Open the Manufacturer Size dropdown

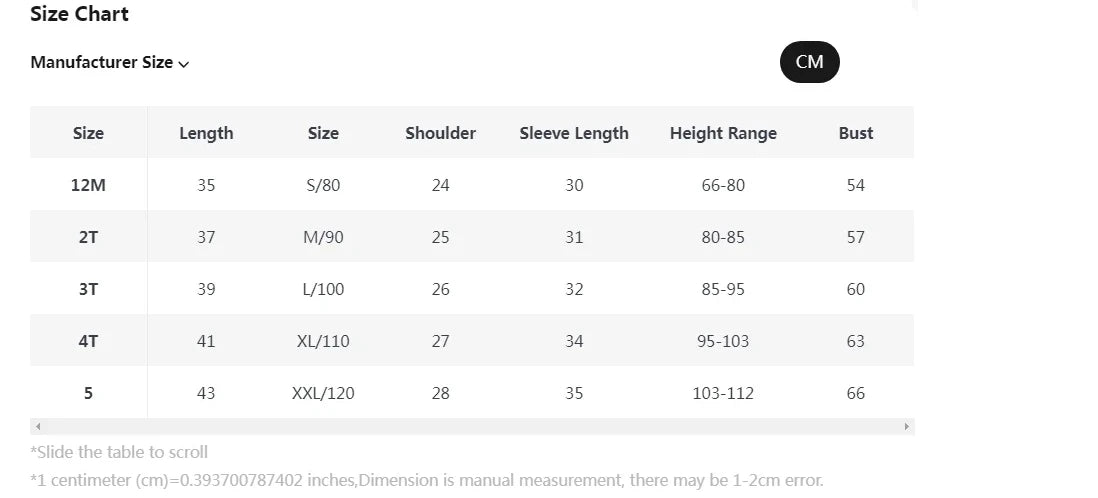coord(110,63)
